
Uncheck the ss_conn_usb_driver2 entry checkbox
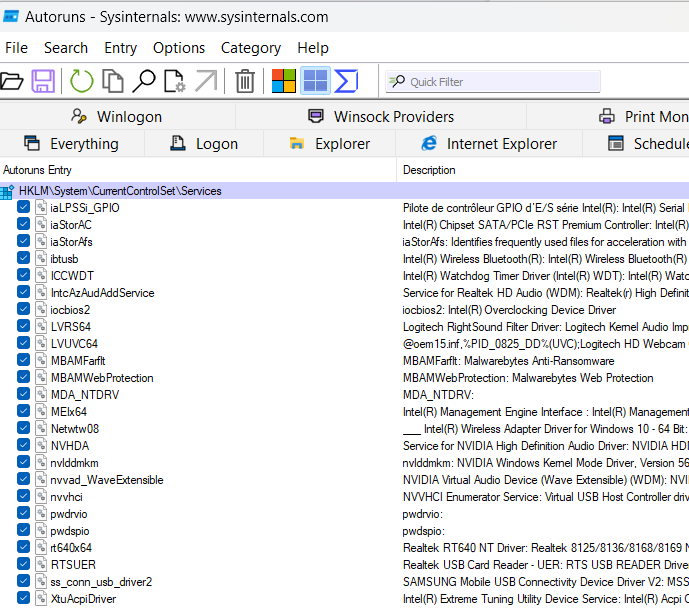(23, 581)
